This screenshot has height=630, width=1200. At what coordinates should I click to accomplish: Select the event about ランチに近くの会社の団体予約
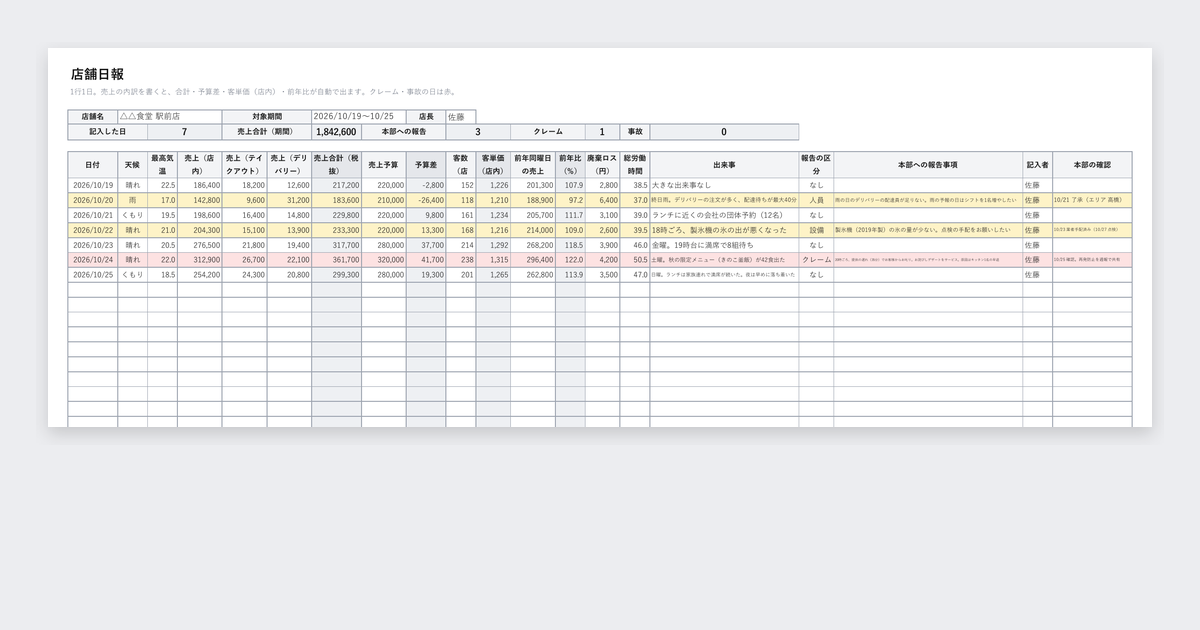point(725,215)
